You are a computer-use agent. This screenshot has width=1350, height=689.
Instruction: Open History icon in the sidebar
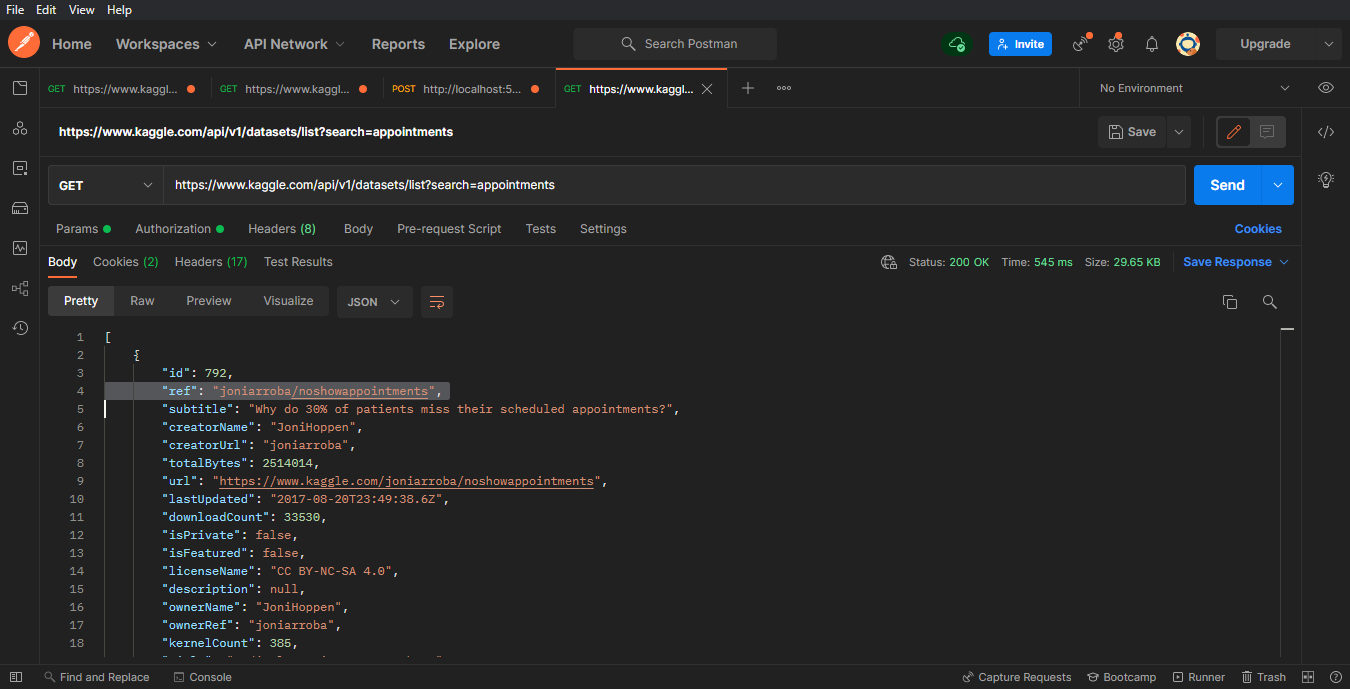[20, 328]
